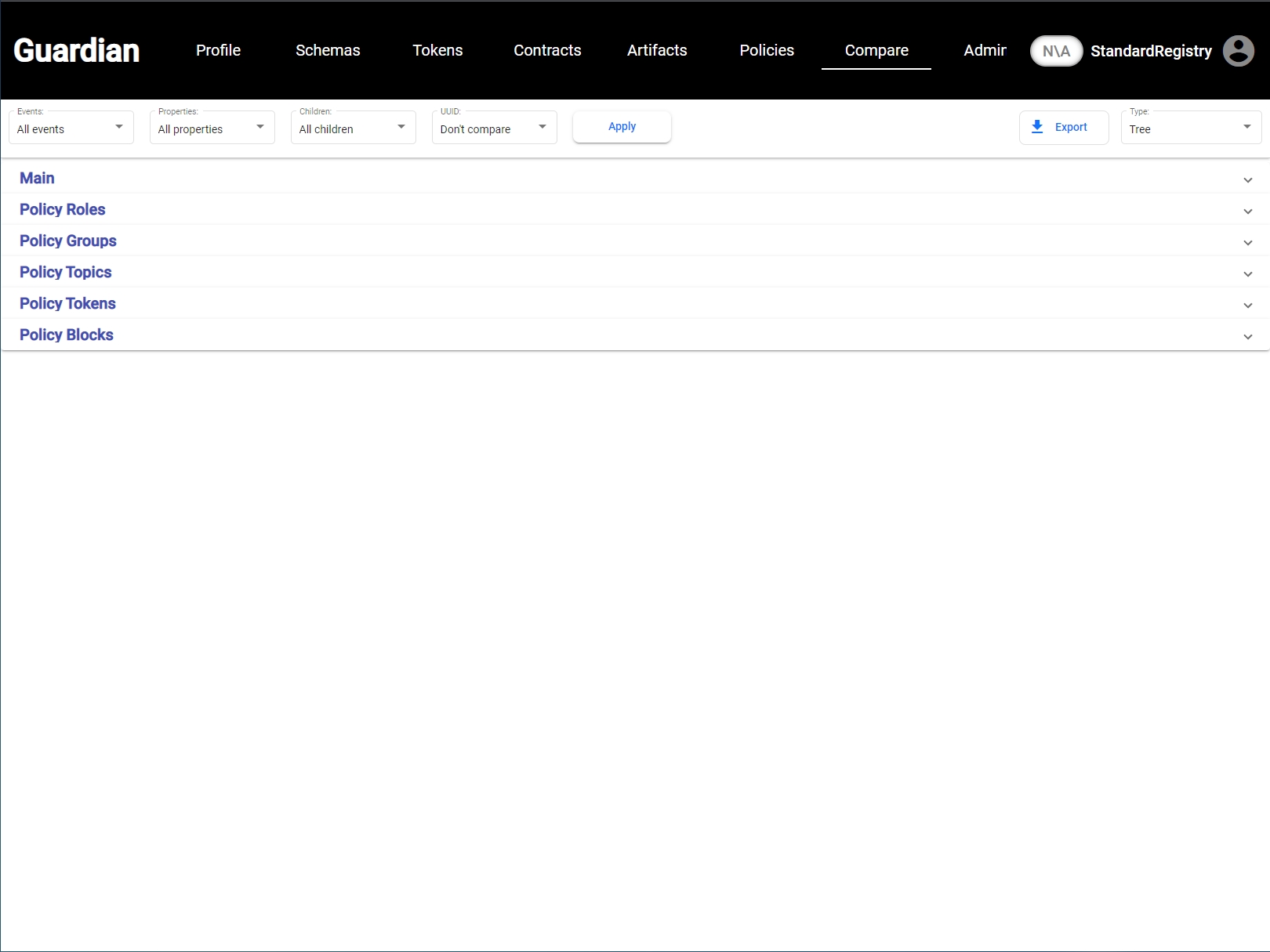The image size is (1270, 952).
Task: Click the Guardian logo
Action: click(x=77, y=51)
